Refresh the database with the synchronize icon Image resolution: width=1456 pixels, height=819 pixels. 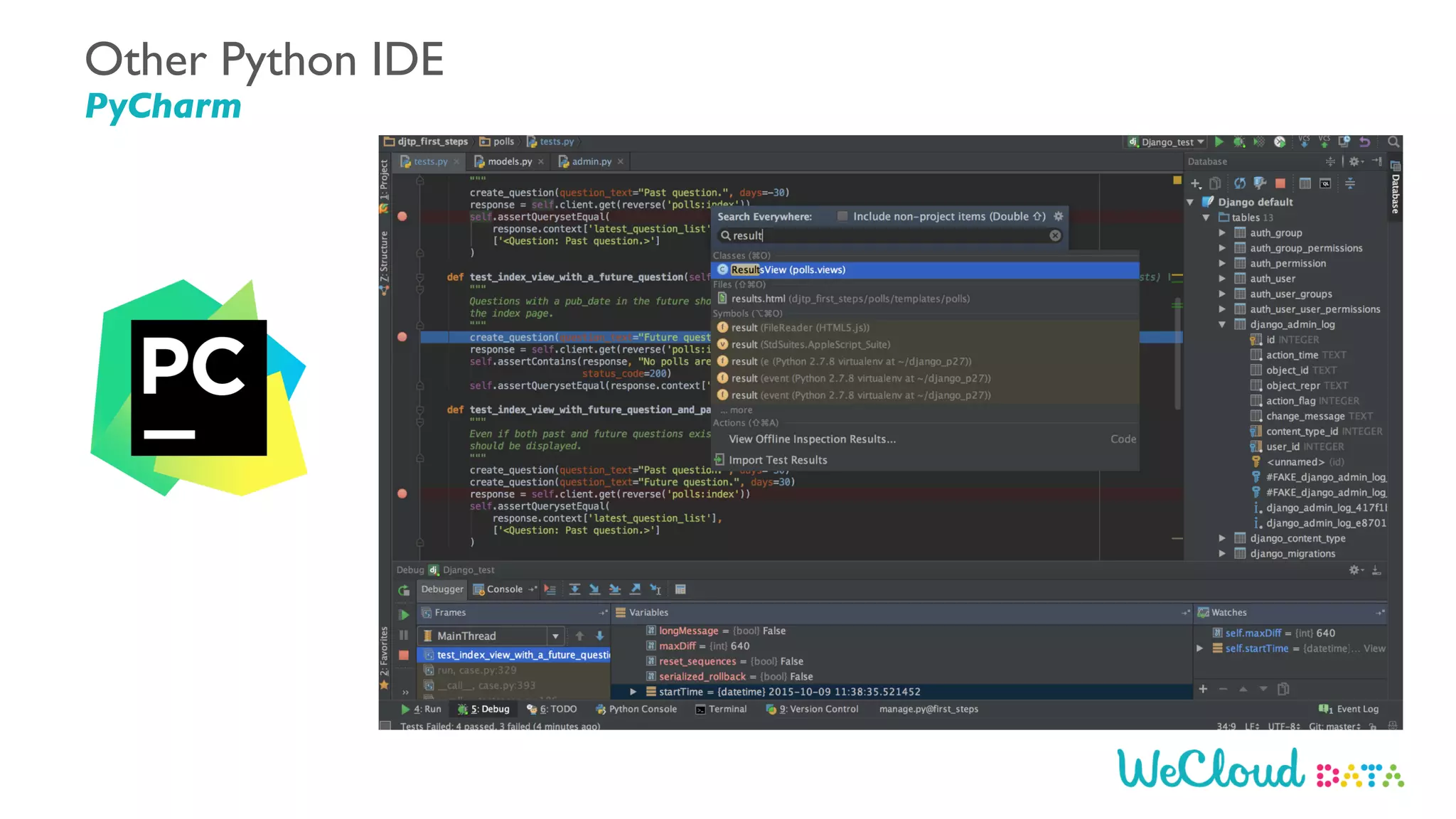[1239, 183]
